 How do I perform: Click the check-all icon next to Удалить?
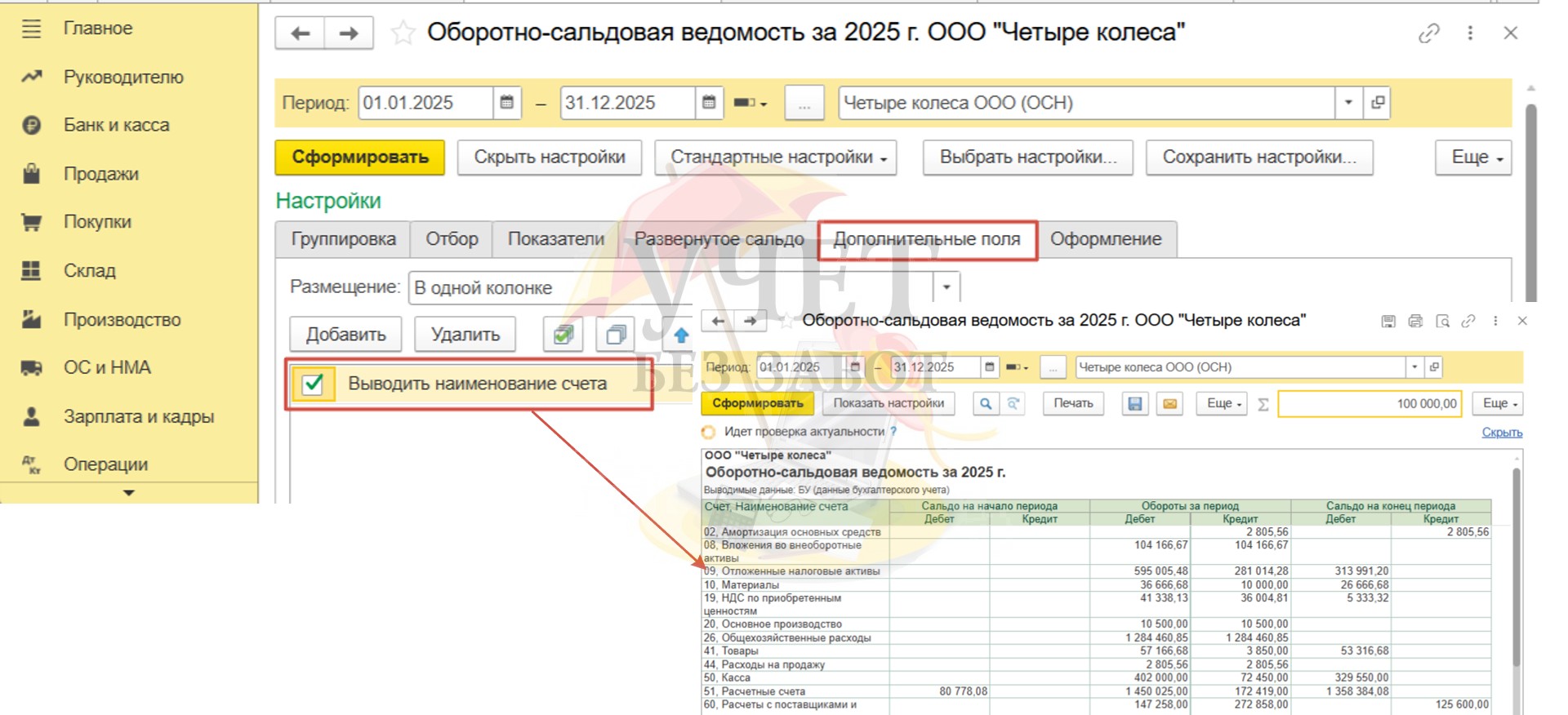pyautogui.click(x=563, y=335)
